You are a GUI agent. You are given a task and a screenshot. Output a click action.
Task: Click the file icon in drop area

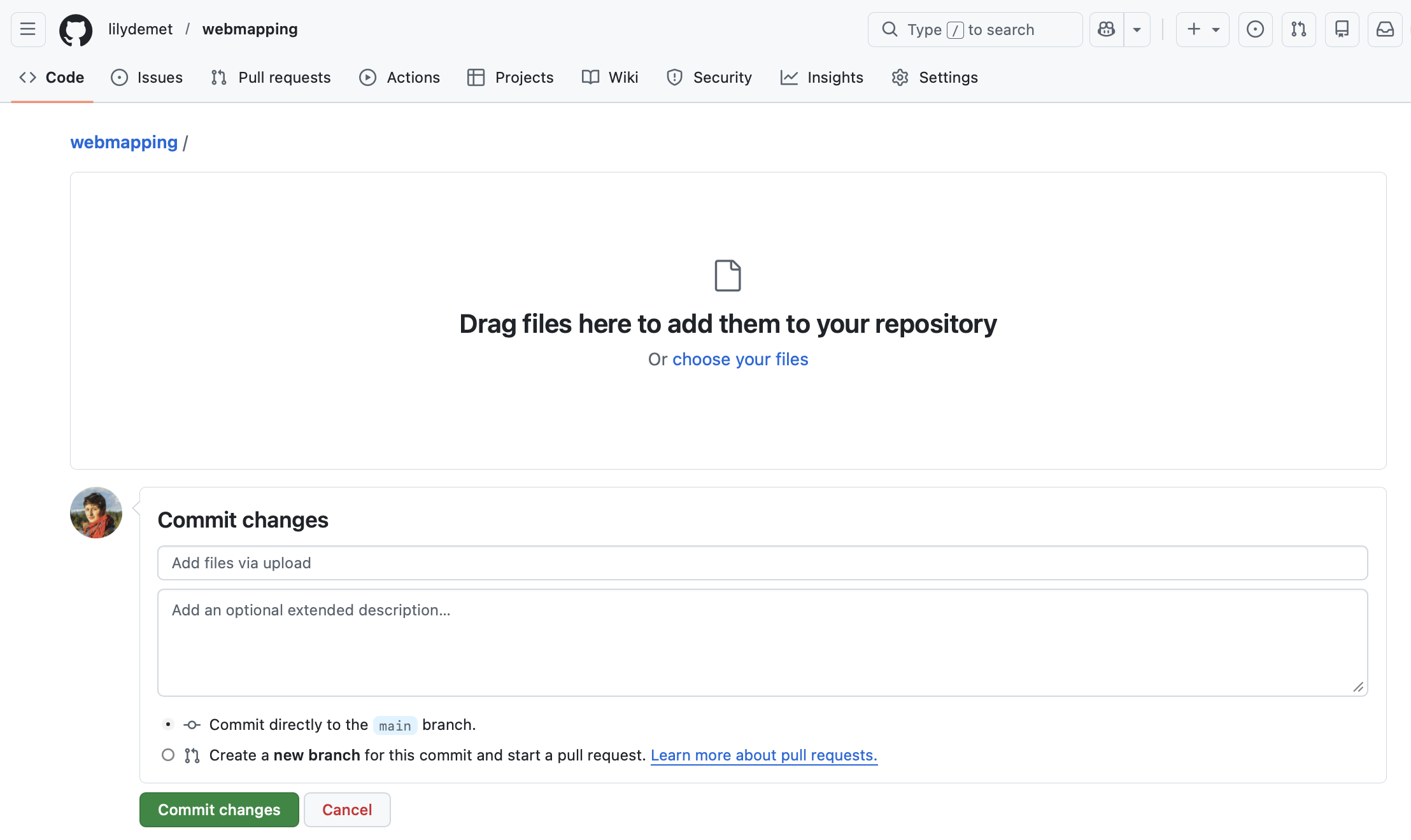(x=728, y=276)
